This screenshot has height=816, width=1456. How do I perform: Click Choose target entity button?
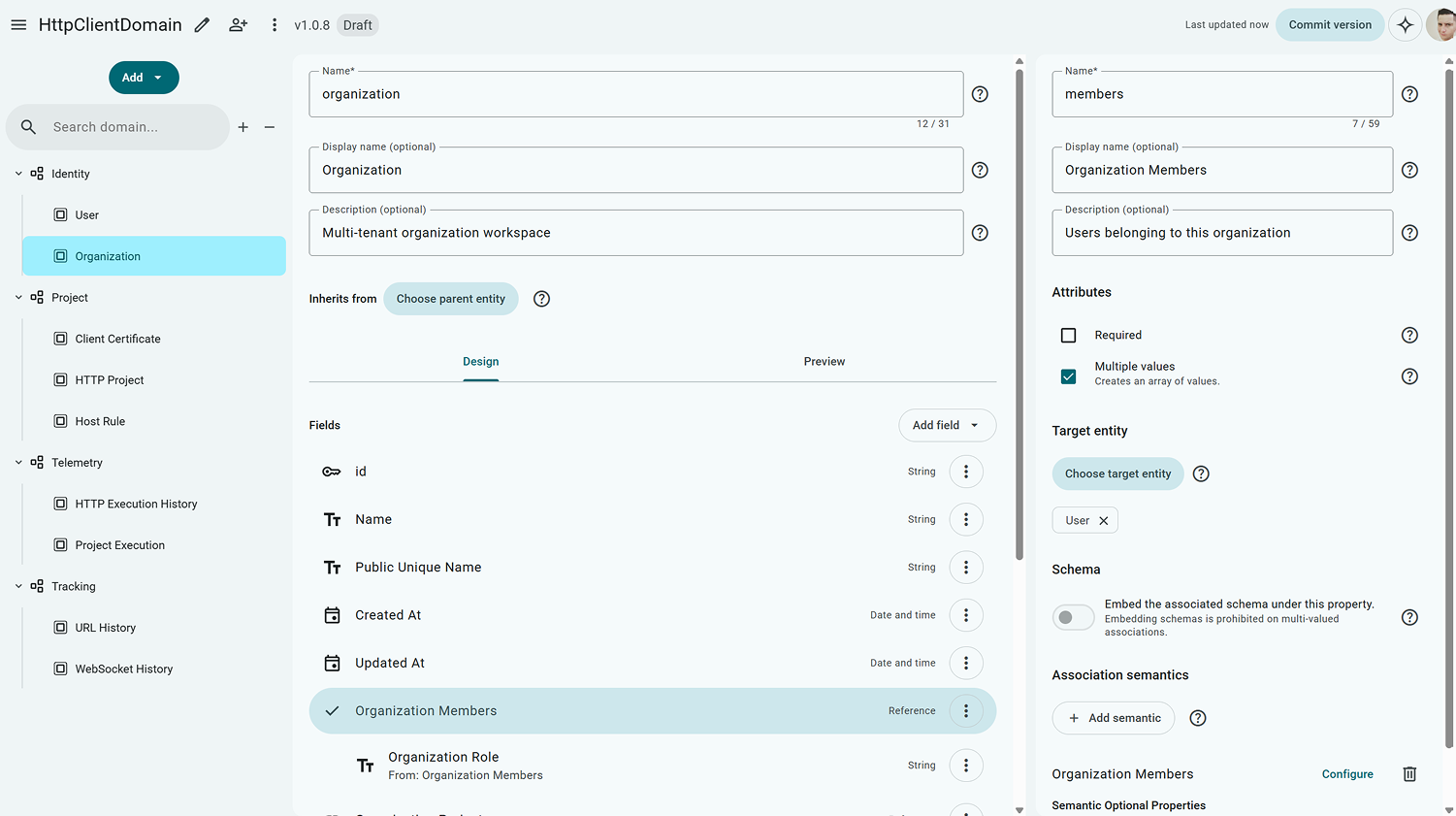coord(1117,473)
